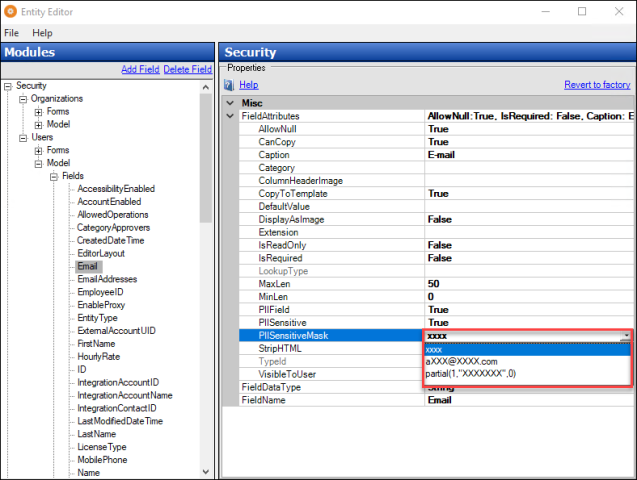This screenshot has height=480, width=637.
Task: Click the MaxLen value 50
Action: (x=433, y=284)
